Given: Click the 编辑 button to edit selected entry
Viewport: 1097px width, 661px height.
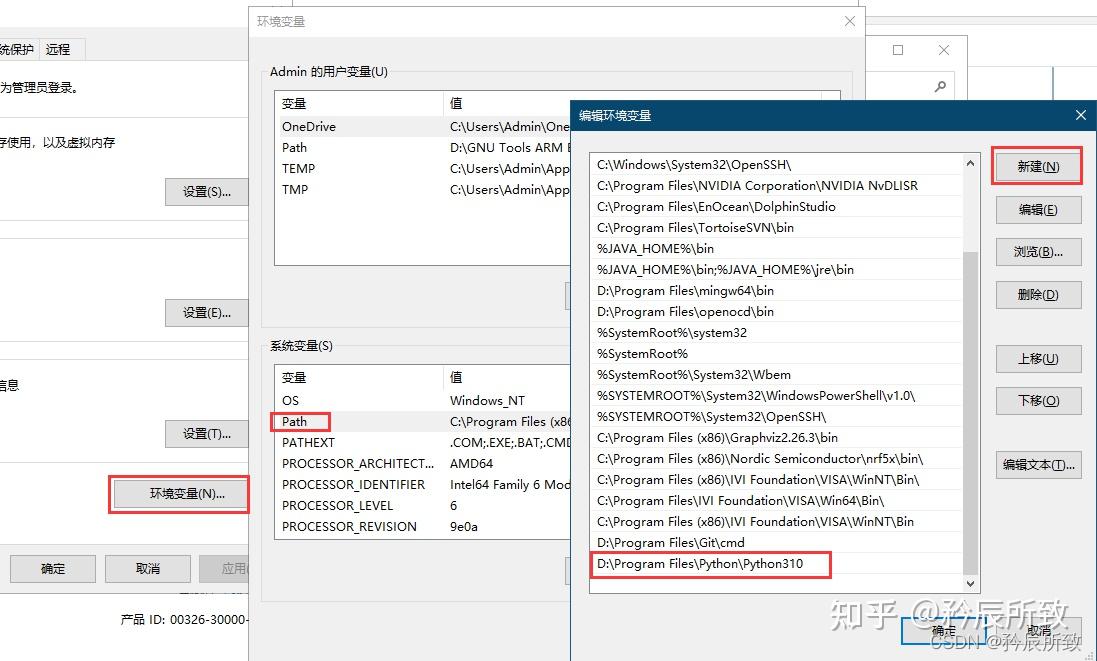Looking at the screenshot, I should [x=1036, y=209].
